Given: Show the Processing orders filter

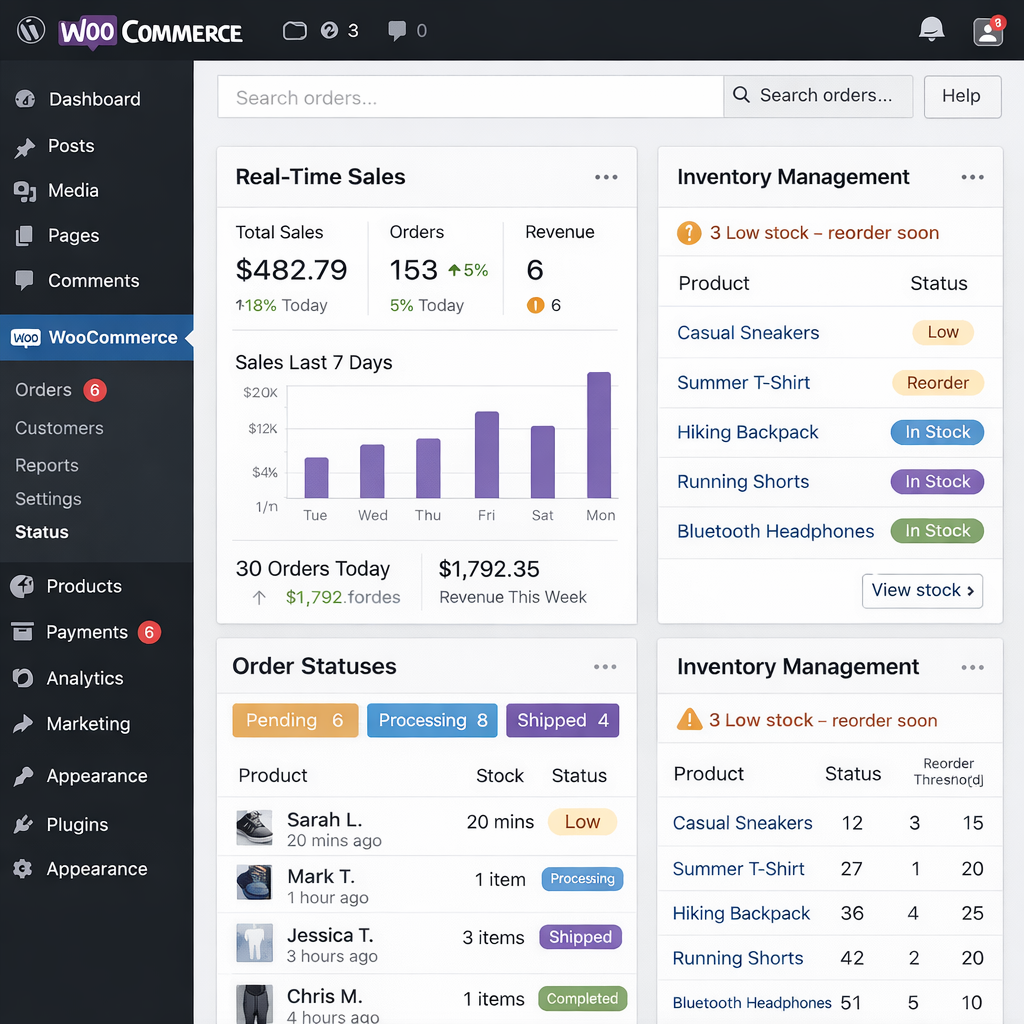Looking at the screenshot, I should [x=432, y=721].
